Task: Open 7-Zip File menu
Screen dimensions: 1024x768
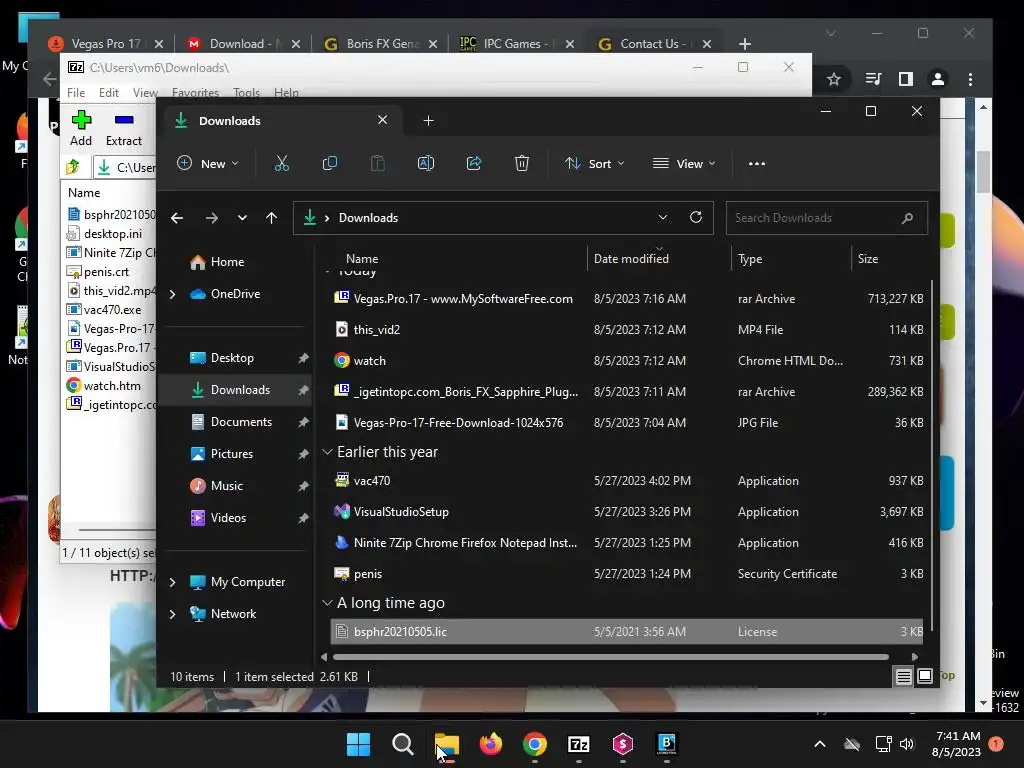Action: pyautogui.click(x=76, y=93)
